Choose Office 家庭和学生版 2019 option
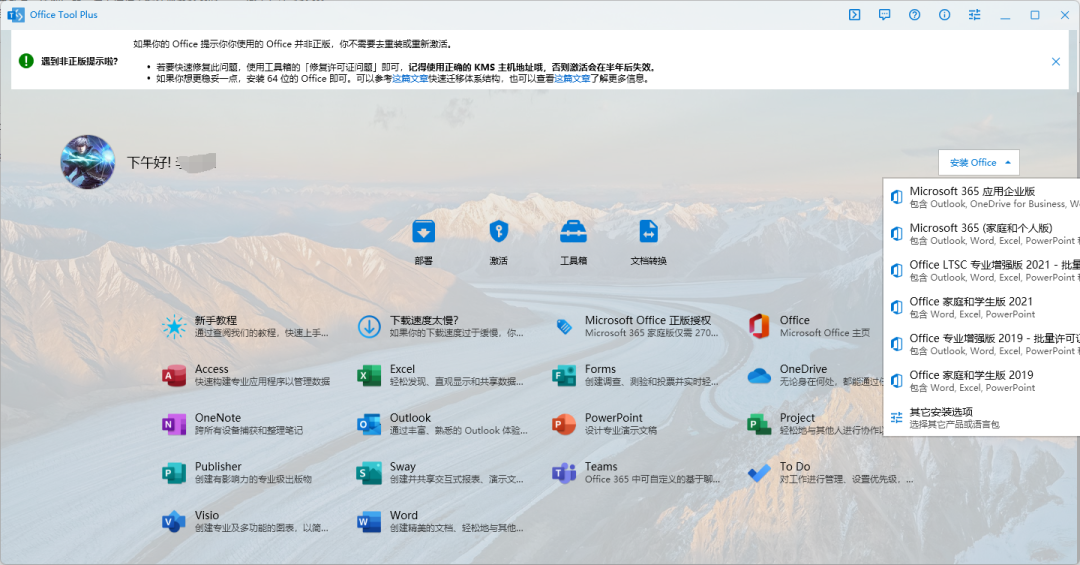Viewport: 1080px width, 565px height. (x=982, y=381)
